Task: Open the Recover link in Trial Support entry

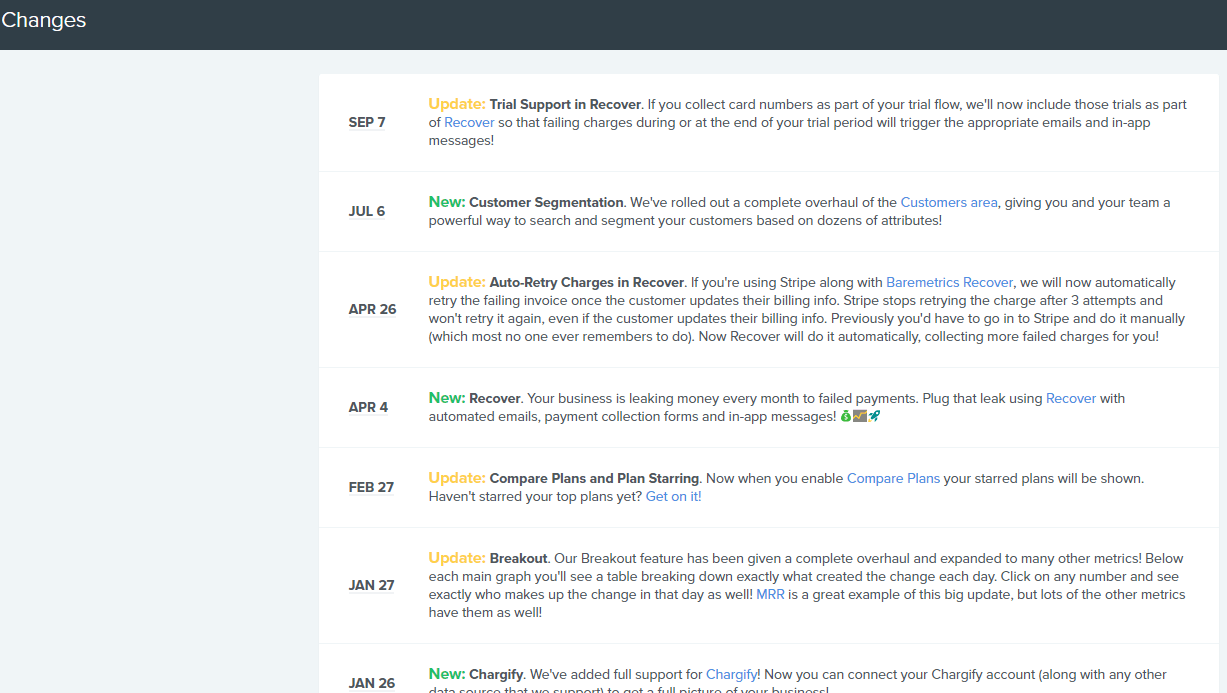Action: pyautogui.click(x=469, y=122)
